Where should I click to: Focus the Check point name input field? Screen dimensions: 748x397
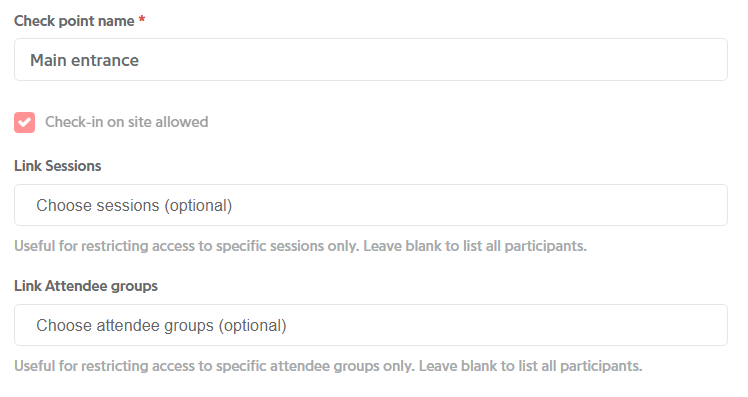(371, 60)
